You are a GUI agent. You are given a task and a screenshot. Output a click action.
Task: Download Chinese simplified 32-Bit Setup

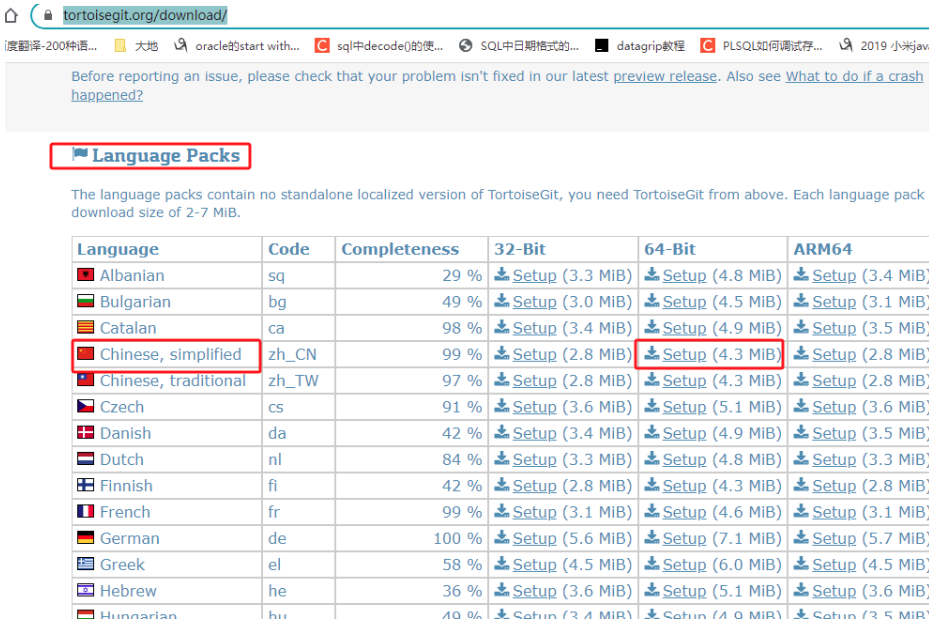[534, 354]
